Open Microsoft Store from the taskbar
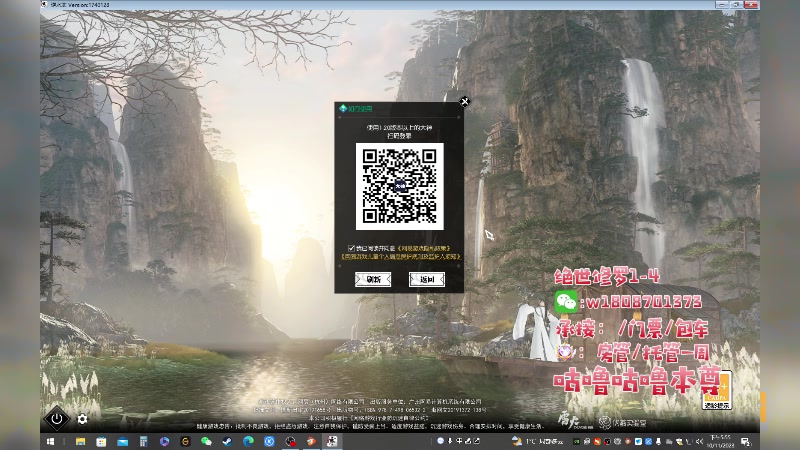Screen dimensions: 800x450 tap(101, 441)
